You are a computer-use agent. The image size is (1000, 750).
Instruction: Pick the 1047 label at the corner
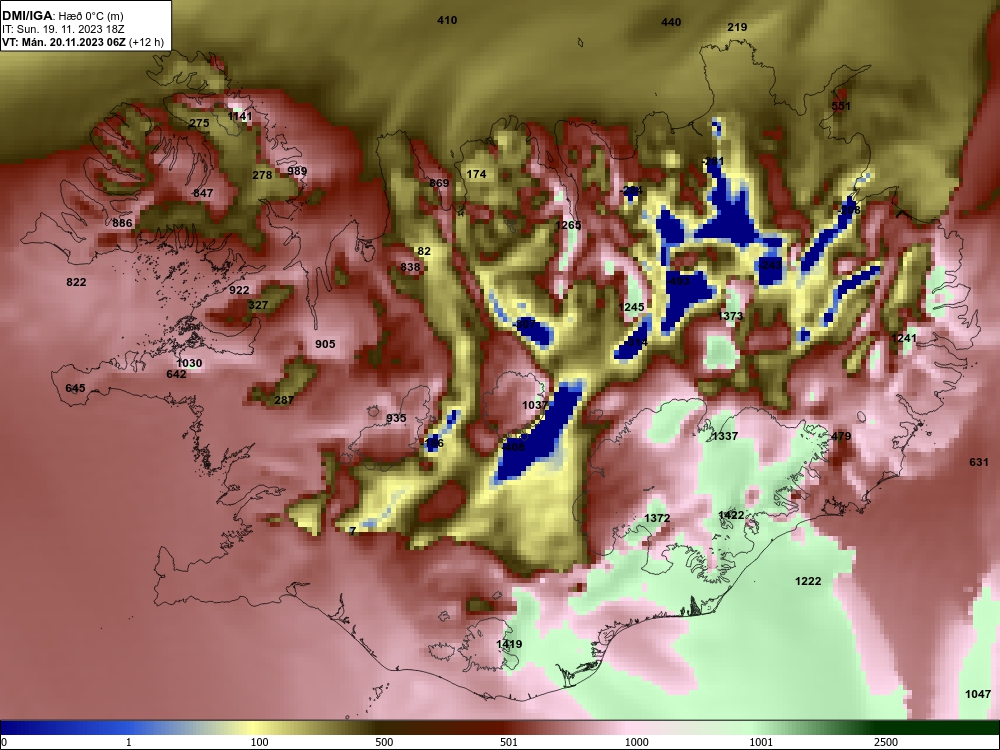(978, 694)
